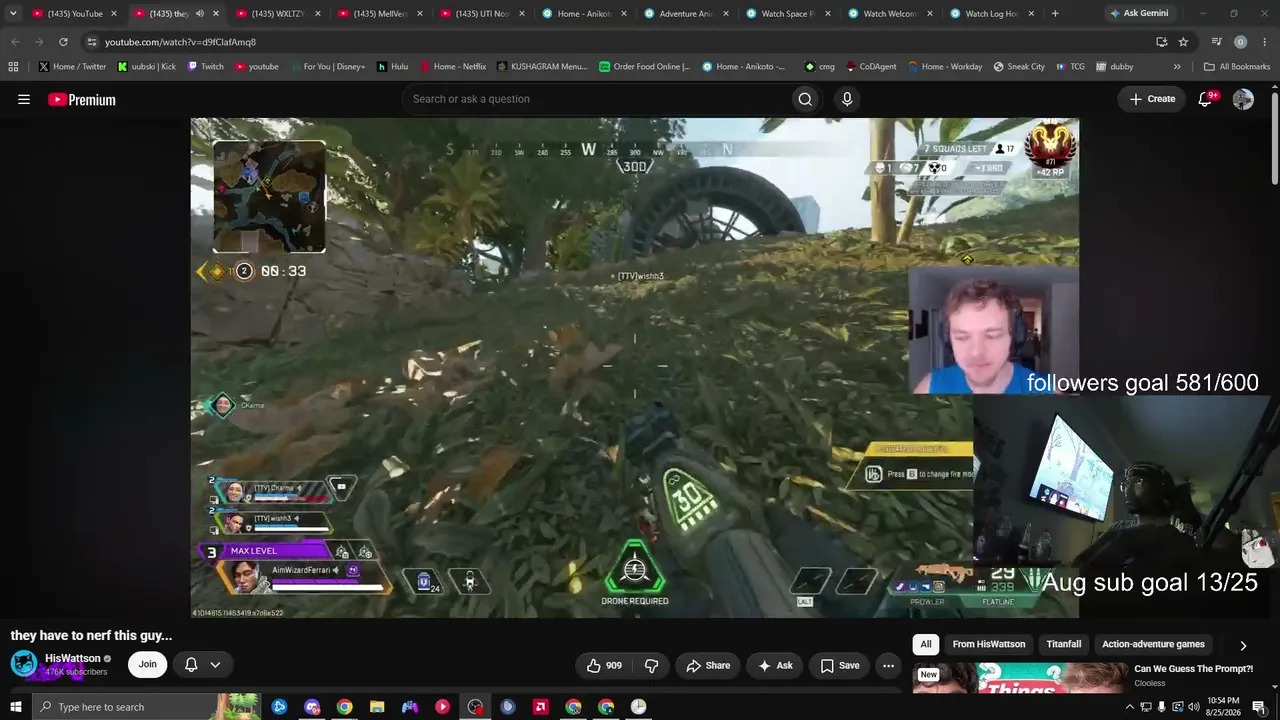This screenshot has width=1280, height=720.
Task: Expand hidden bookmarks overflow chevron
Action: coord(1177,67)
